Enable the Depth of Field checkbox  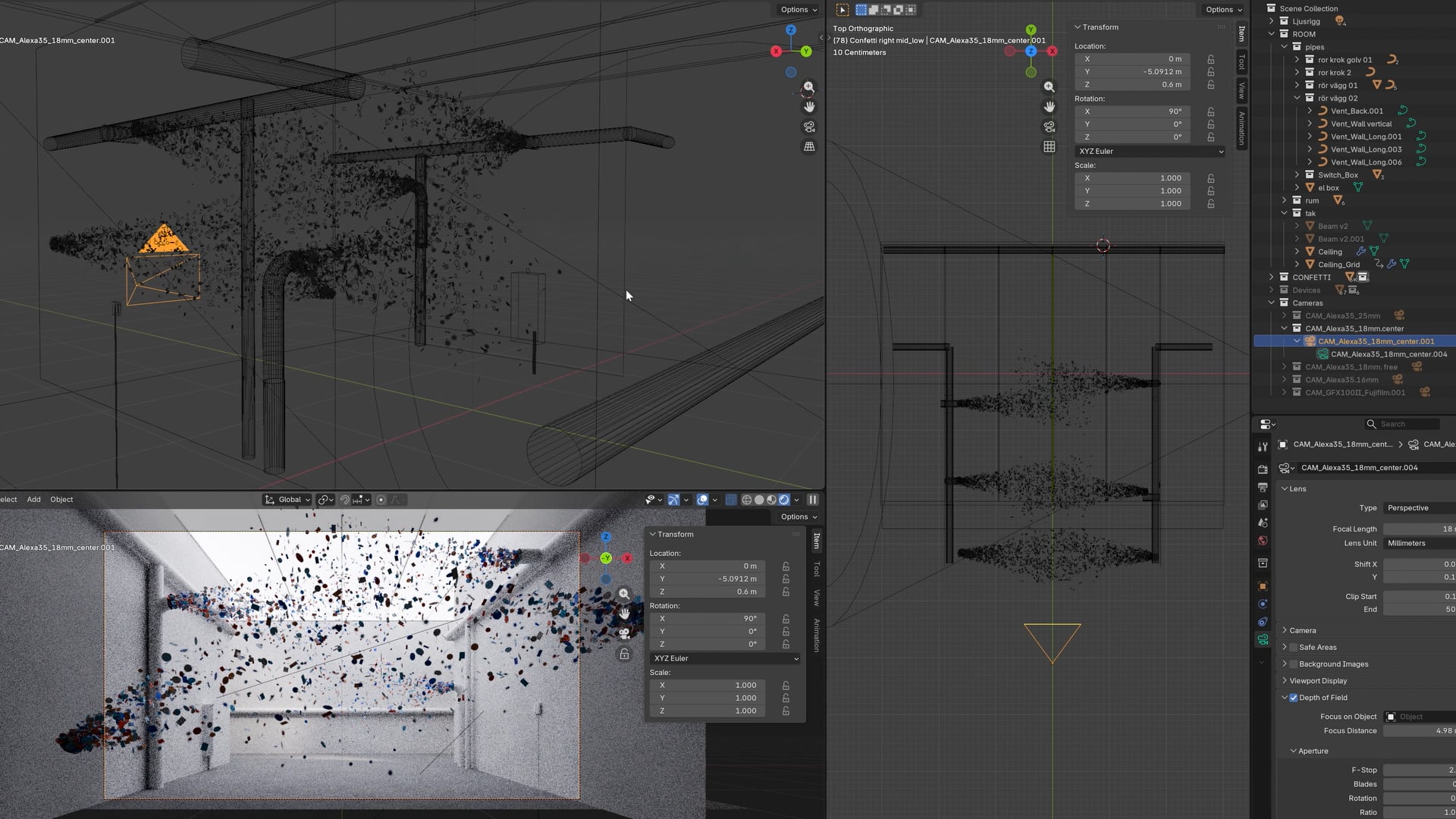(x=1294, y=698)
